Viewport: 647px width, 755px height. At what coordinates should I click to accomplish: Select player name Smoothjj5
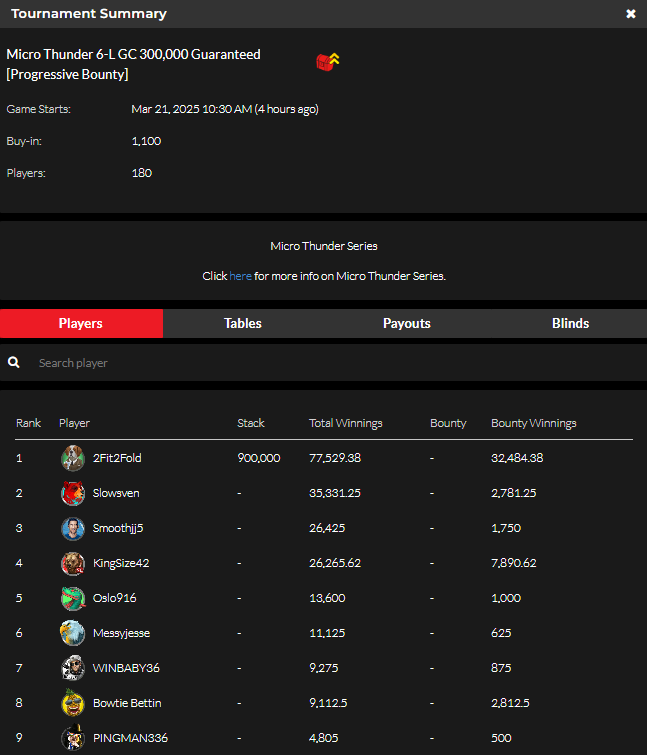point(118,528)
